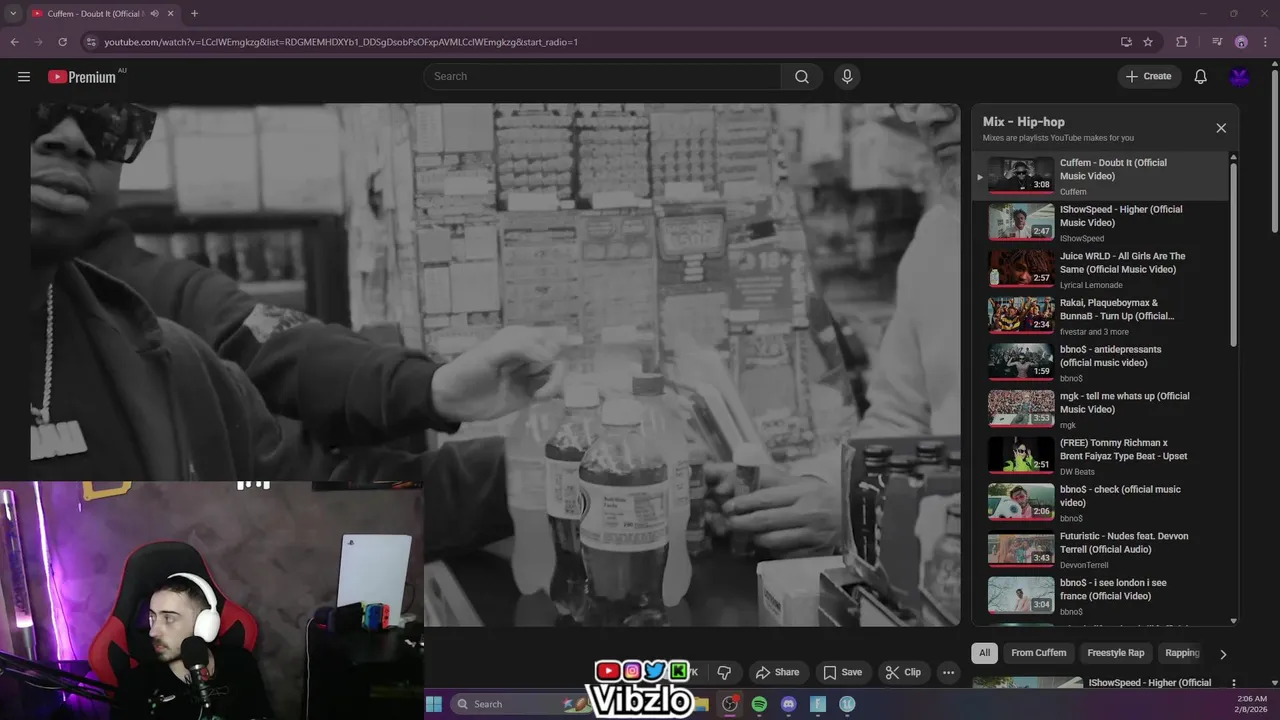The image size is (1280, 720).
Task: Play mgk - tell me whats up
Action: click(x=1100, y=410)
